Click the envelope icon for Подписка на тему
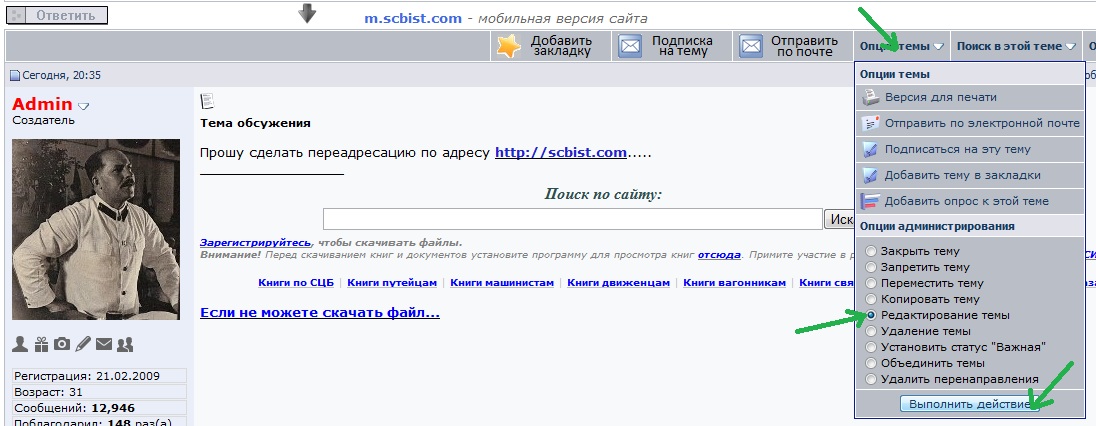Viewport: 1096px width, 426px height. pos(630,46)
